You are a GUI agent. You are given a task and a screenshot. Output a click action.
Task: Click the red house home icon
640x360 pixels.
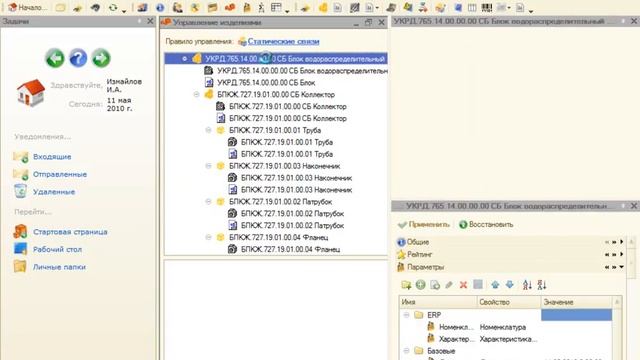point(31,93)
